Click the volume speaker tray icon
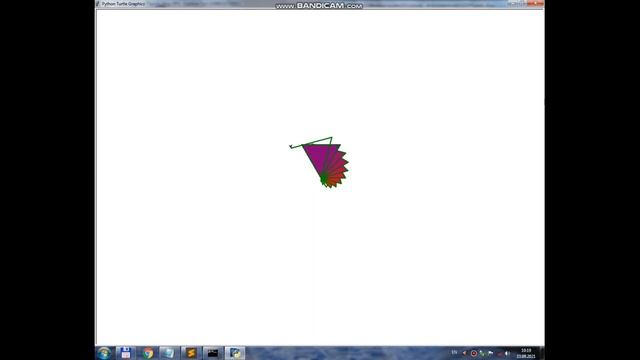Image resolution: width=640 pixels, height=360 pixels. 507,353
